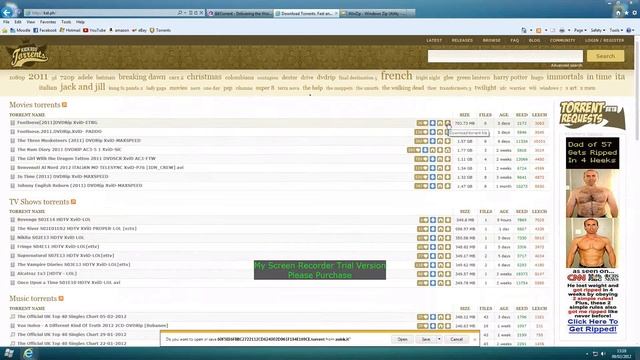Click the Windows Start button
The height and width of the screenshot is (360, 640).
[9, 353]
